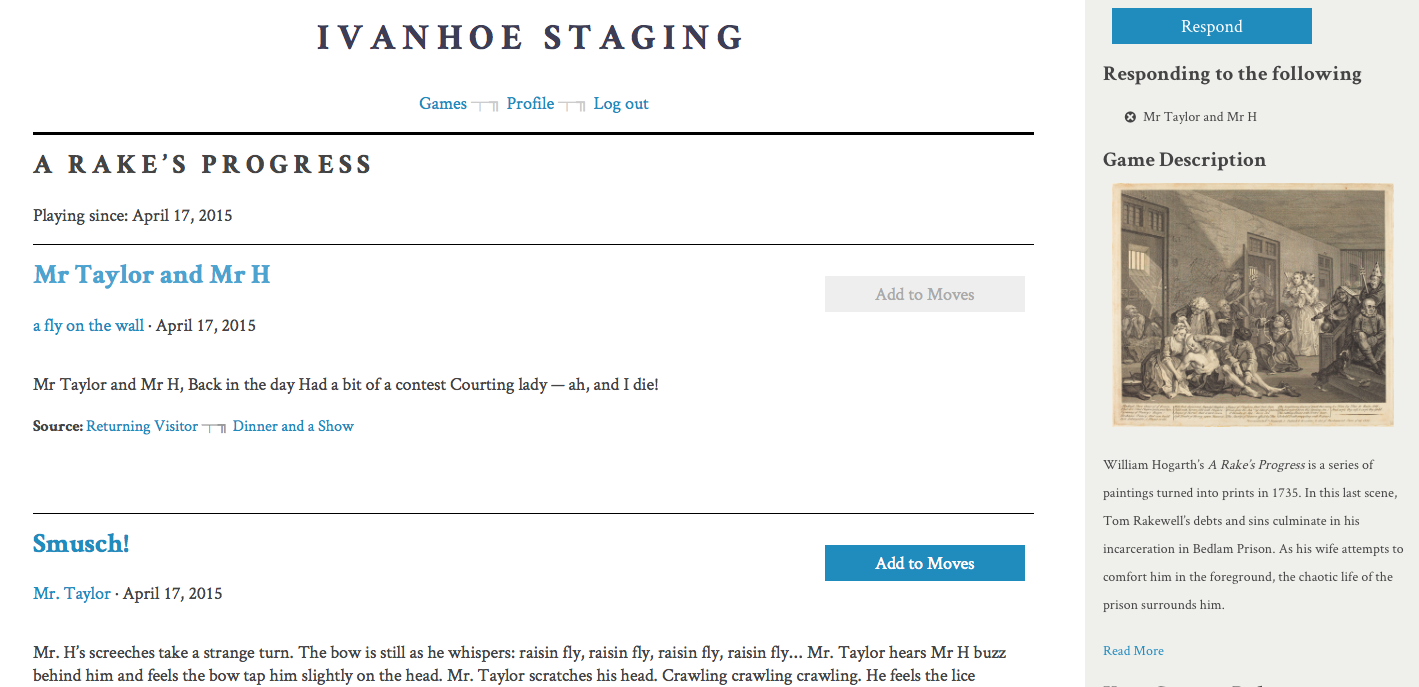Click the Respond button
Image resolution: width=1419 pixels, height=687 pixels.
pyautogui.click(x=1211, y=26)
